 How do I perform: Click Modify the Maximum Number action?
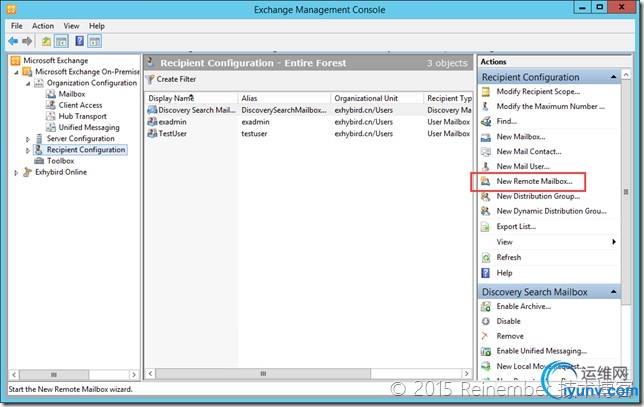[x=551, y=106]
